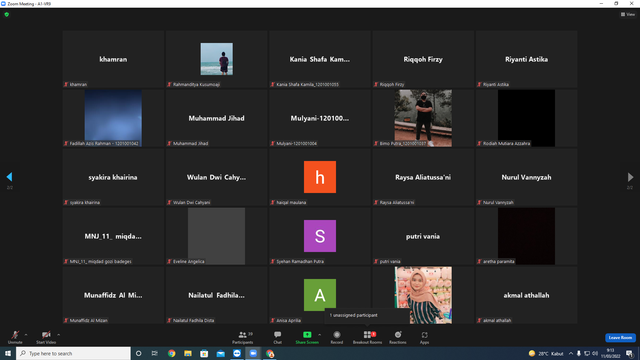Select syakira khairina's tile

113,177
